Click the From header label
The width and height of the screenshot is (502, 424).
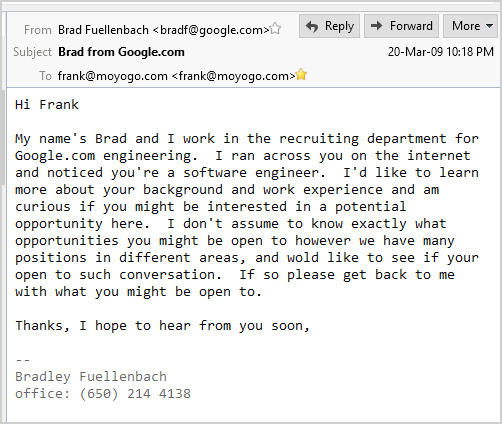[x=38, y=30]
